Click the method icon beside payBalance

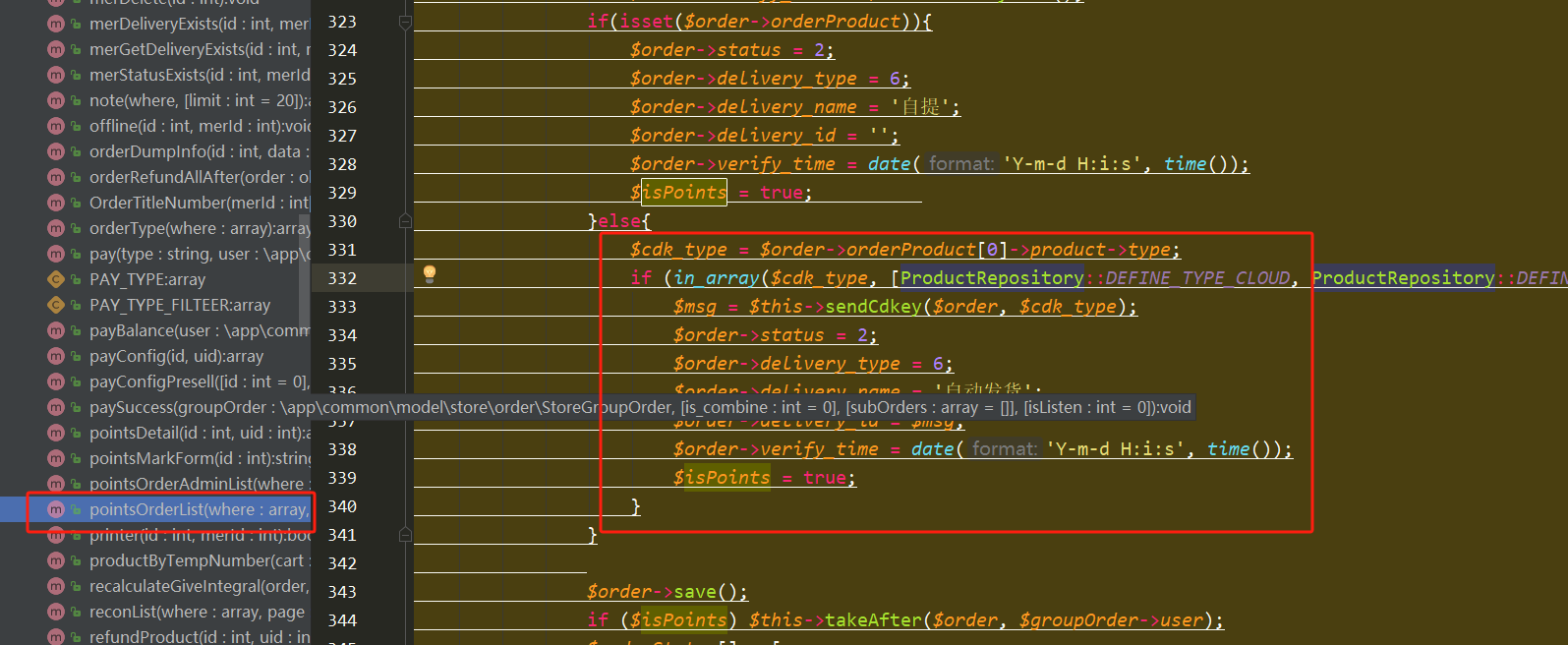[56, 330]
